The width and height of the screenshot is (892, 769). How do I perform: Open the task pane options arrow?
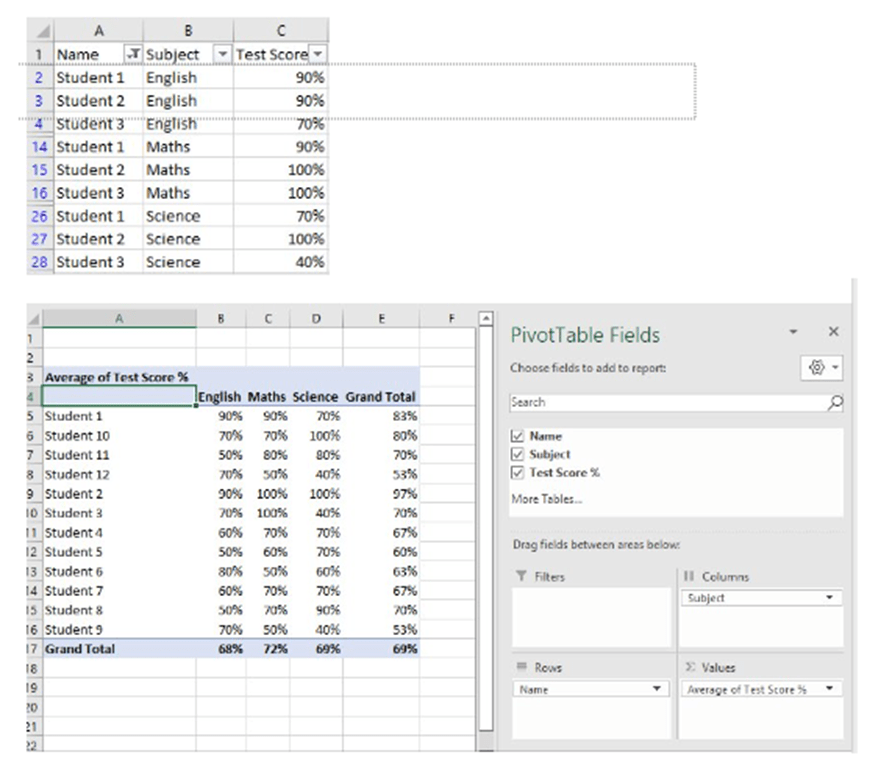[794, 332]
